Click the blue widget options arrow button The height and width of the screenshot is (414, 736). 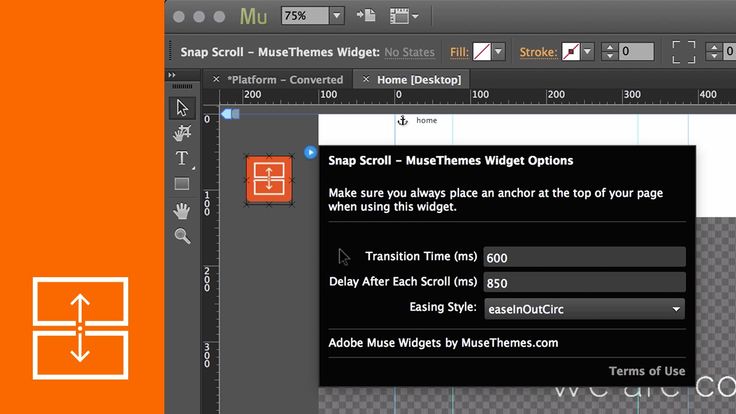point(310,152)
